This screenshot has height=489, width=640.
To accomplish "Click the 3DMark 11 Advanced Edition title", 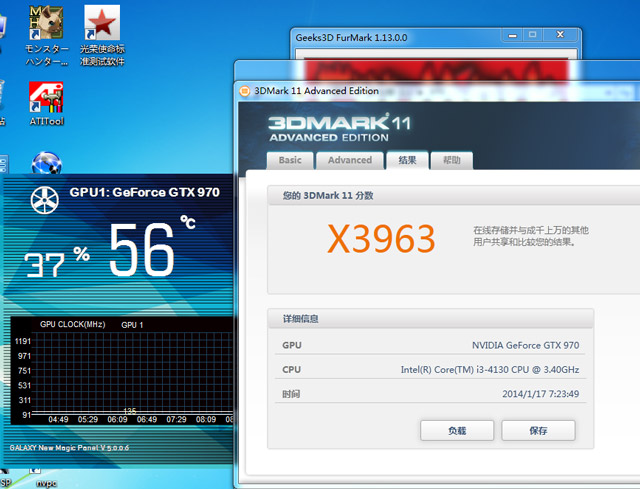I will [x=316, y=91].
